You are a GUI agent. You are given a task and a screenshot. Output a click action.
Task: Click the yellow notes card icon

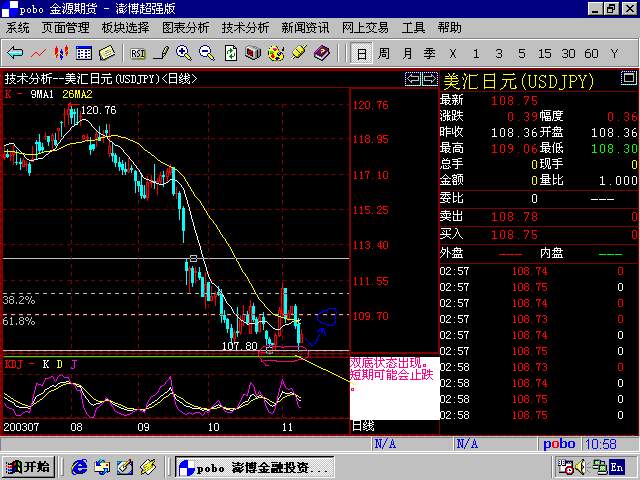coord(107,53)
